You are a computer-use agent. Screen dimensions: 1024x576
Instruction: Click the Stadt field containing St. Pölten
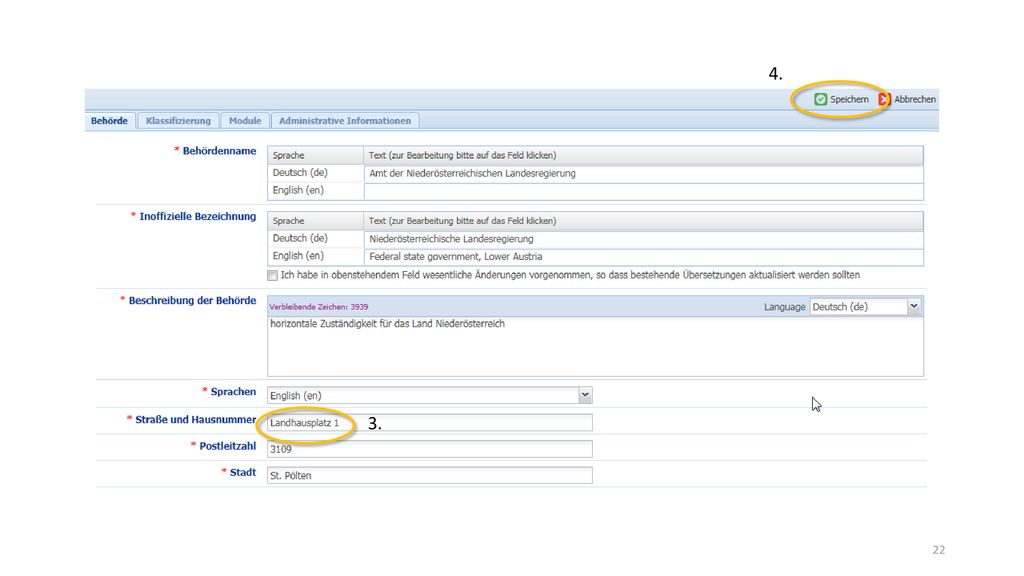tap(430, 475)
